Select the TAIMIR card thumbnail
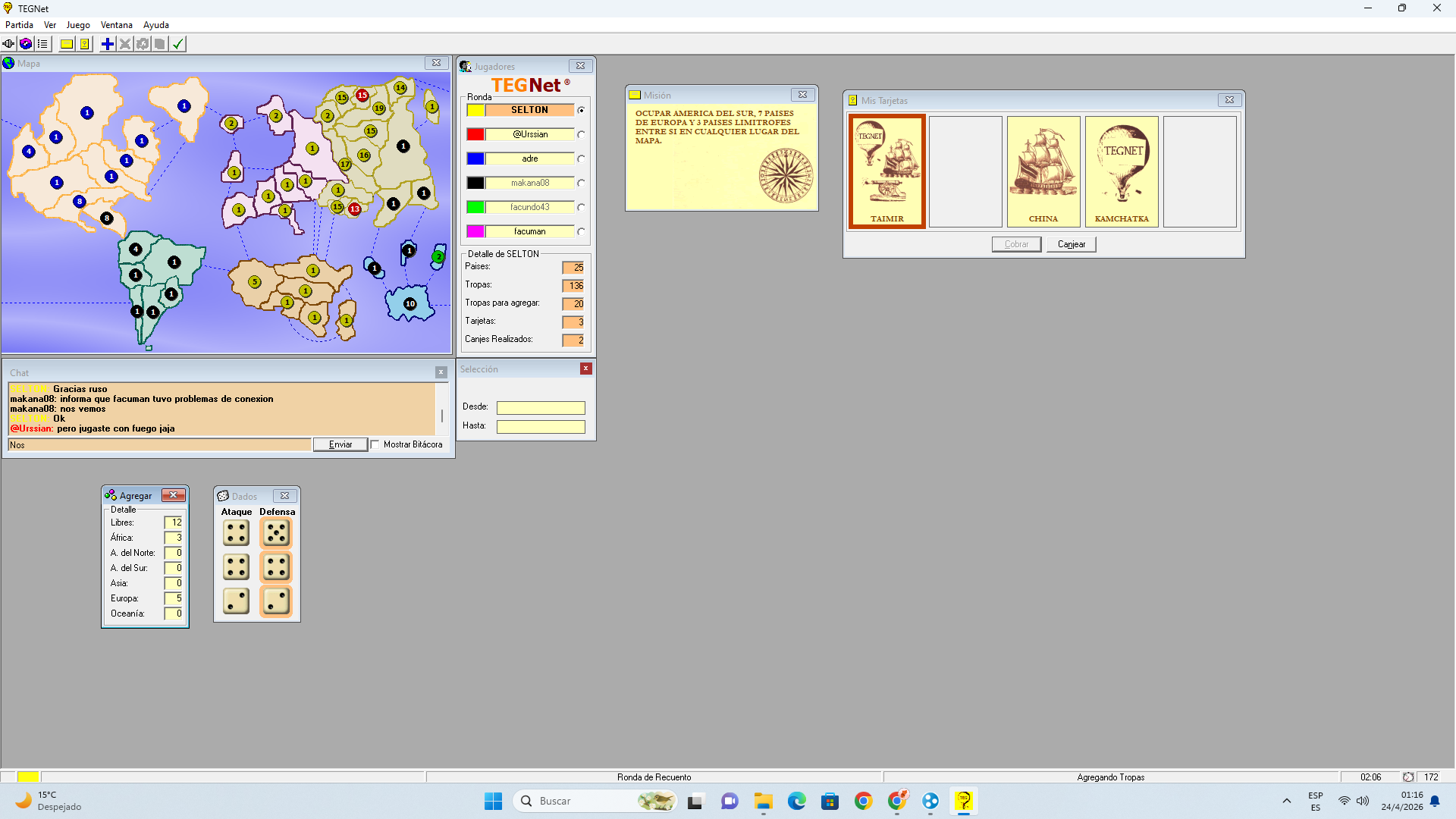This screenshot has height=819, width=1456. (886, 171)
